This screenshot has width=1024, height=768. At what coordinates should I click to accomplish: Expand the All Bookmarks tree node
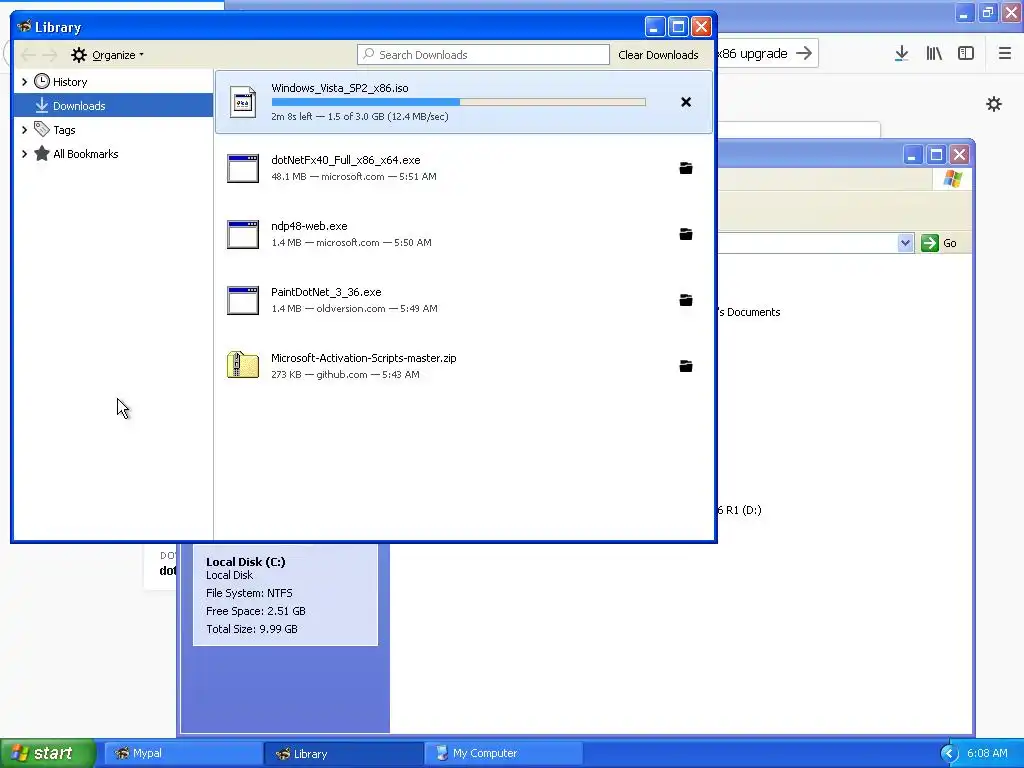pos(25,154)
